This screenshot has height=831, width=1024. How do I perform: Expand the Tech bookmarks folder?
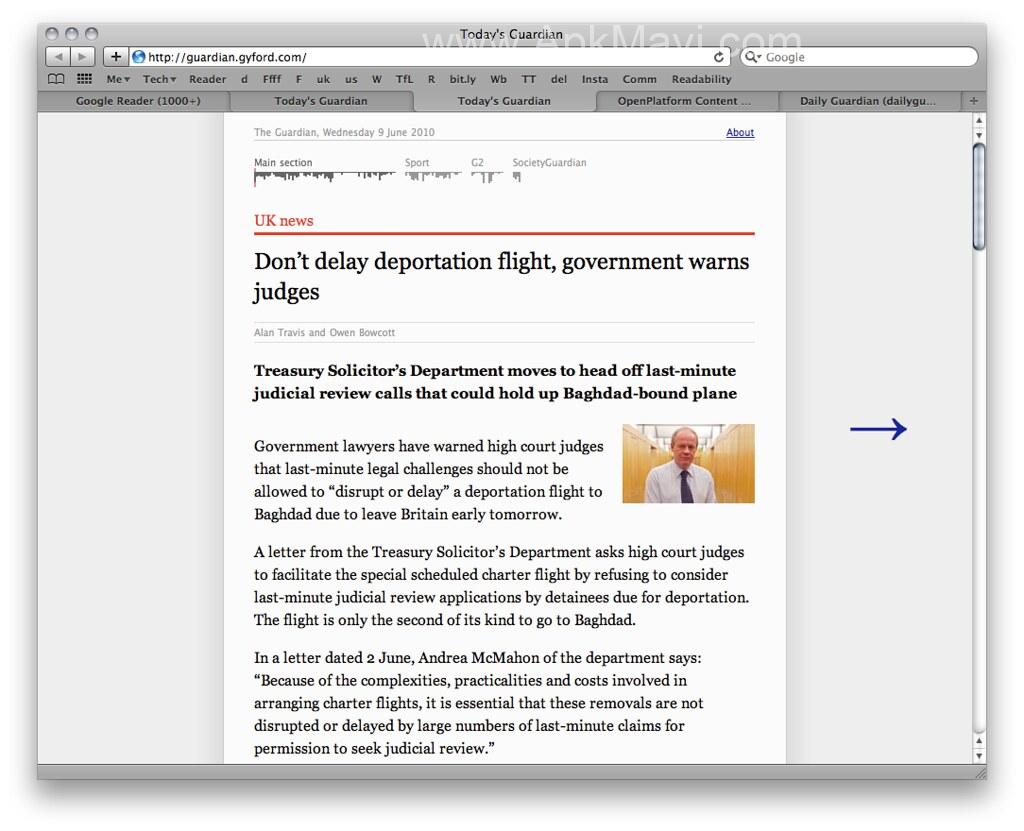(159, 79)
